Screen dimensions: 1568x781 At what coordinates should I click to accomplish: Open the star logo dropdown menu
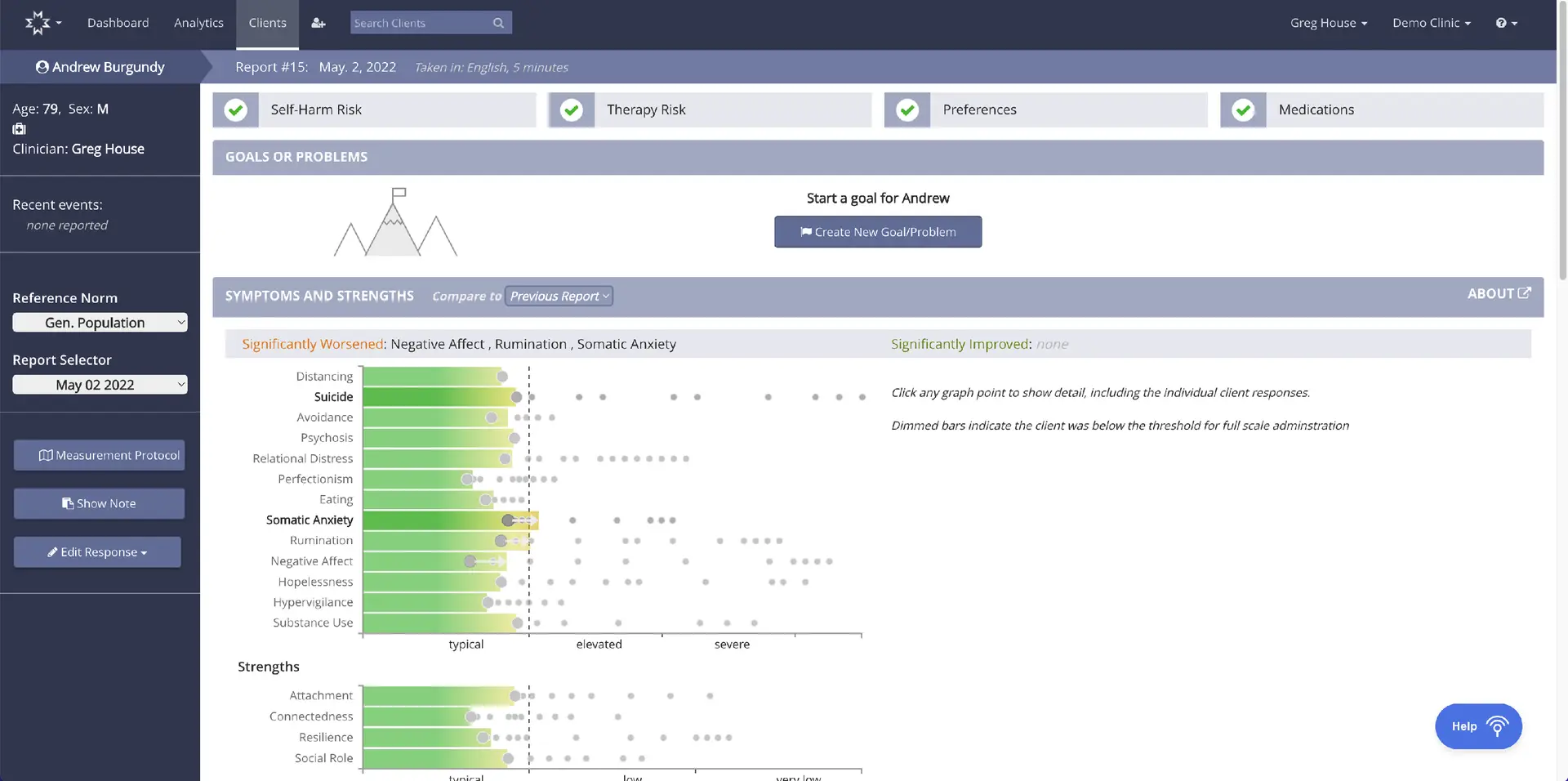click(x=42, y=24)
